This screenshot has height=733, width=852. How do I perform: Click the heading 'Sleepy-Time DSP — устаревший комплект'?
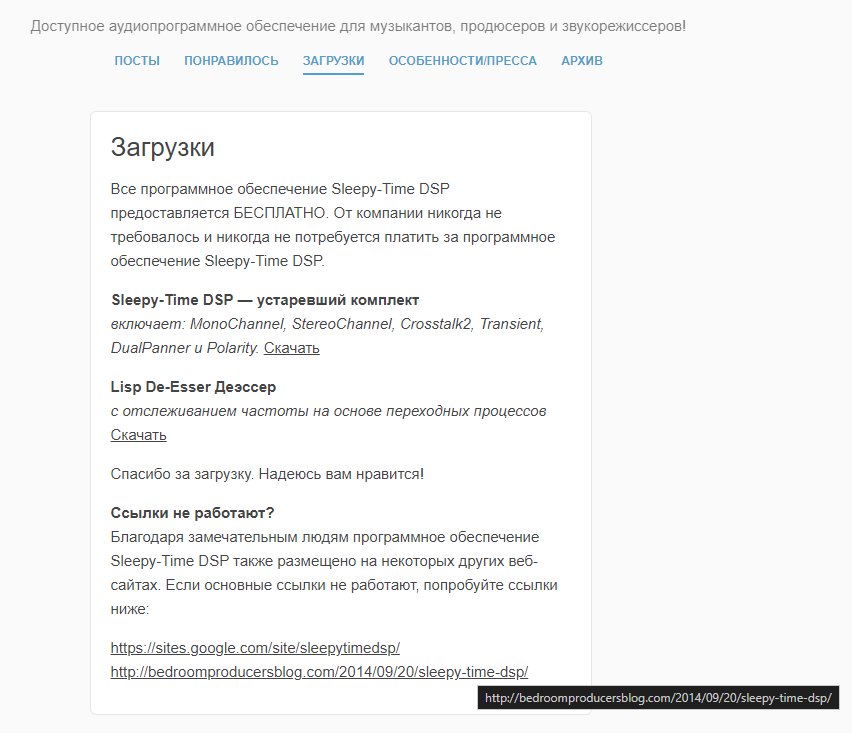265,300
